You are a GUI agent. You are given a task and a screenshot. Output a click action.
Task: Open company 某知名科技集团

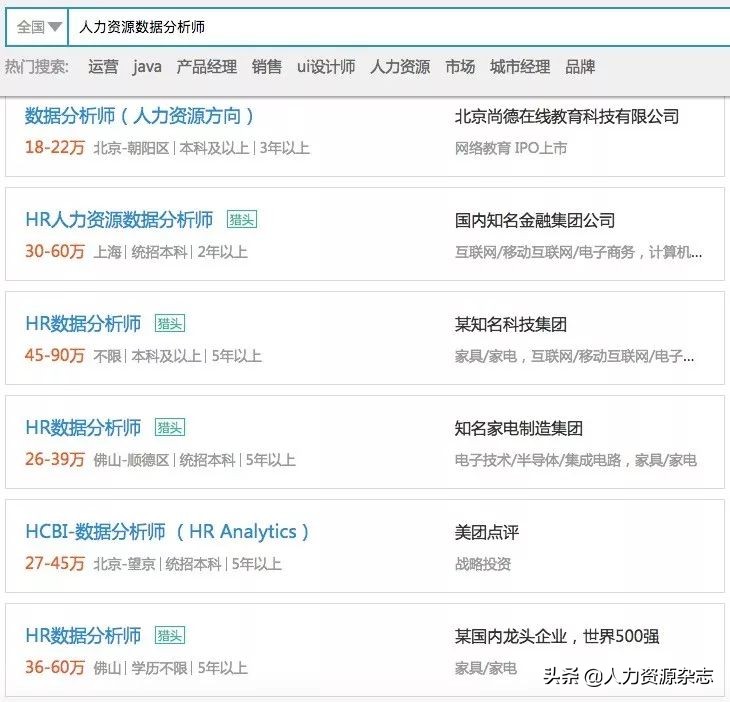pos(511,324)
